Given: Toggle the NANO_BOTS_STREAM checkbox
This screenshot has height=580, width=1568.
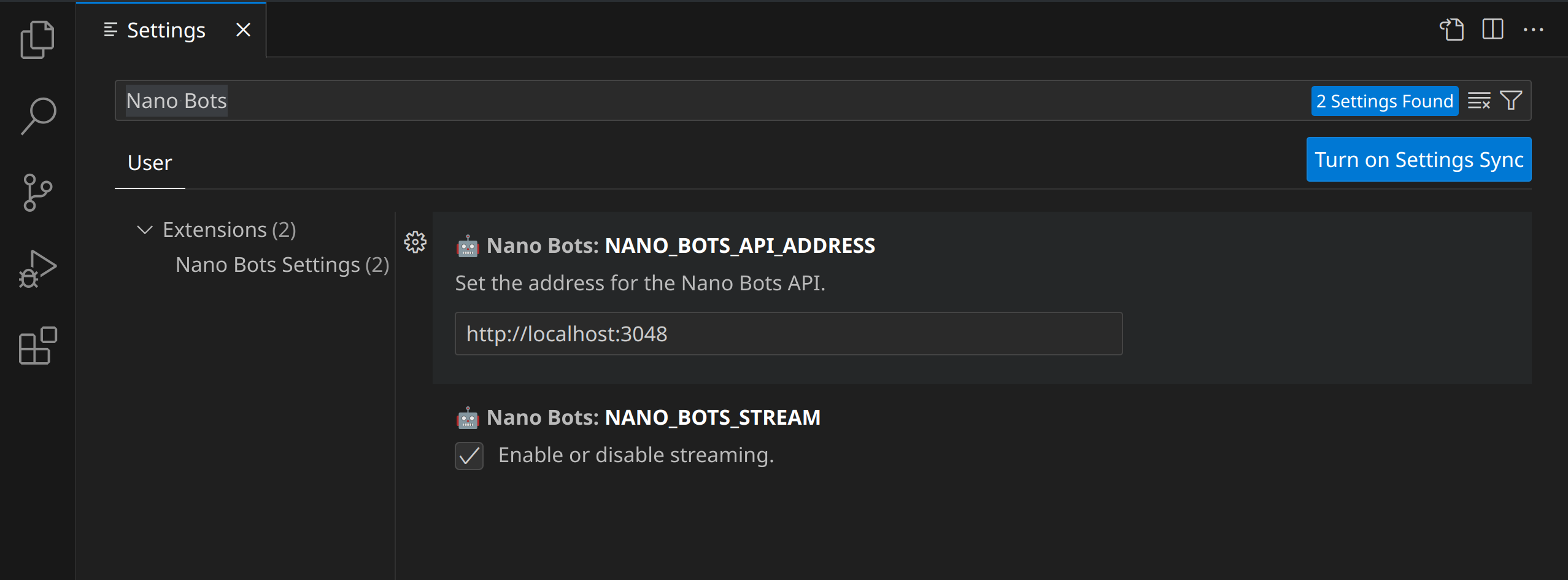Looking at the screenshot, I should (x=469, y=456).
